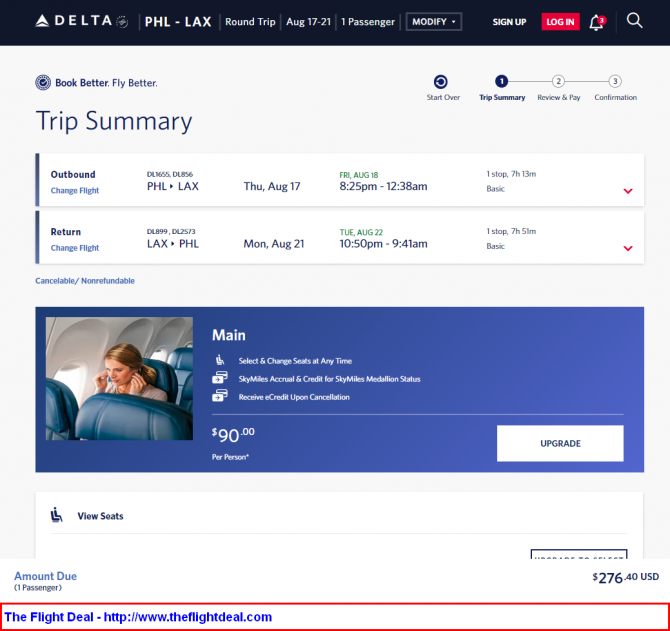Image resolution: width=670 pixels, height=631 pixels.
Task: Click Change Flight under Outbound
Action: tap(75, 191)
